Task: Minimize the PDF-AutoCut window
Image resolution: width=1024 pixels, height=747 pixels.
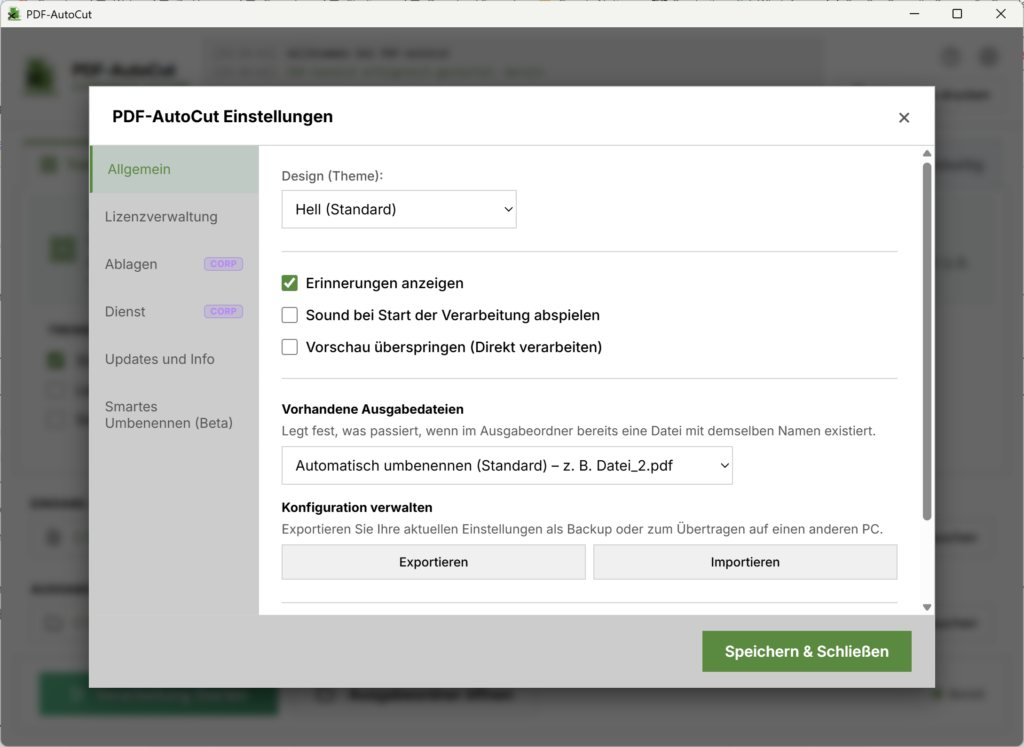Action: pyautogui.click(x=914, y=14)
